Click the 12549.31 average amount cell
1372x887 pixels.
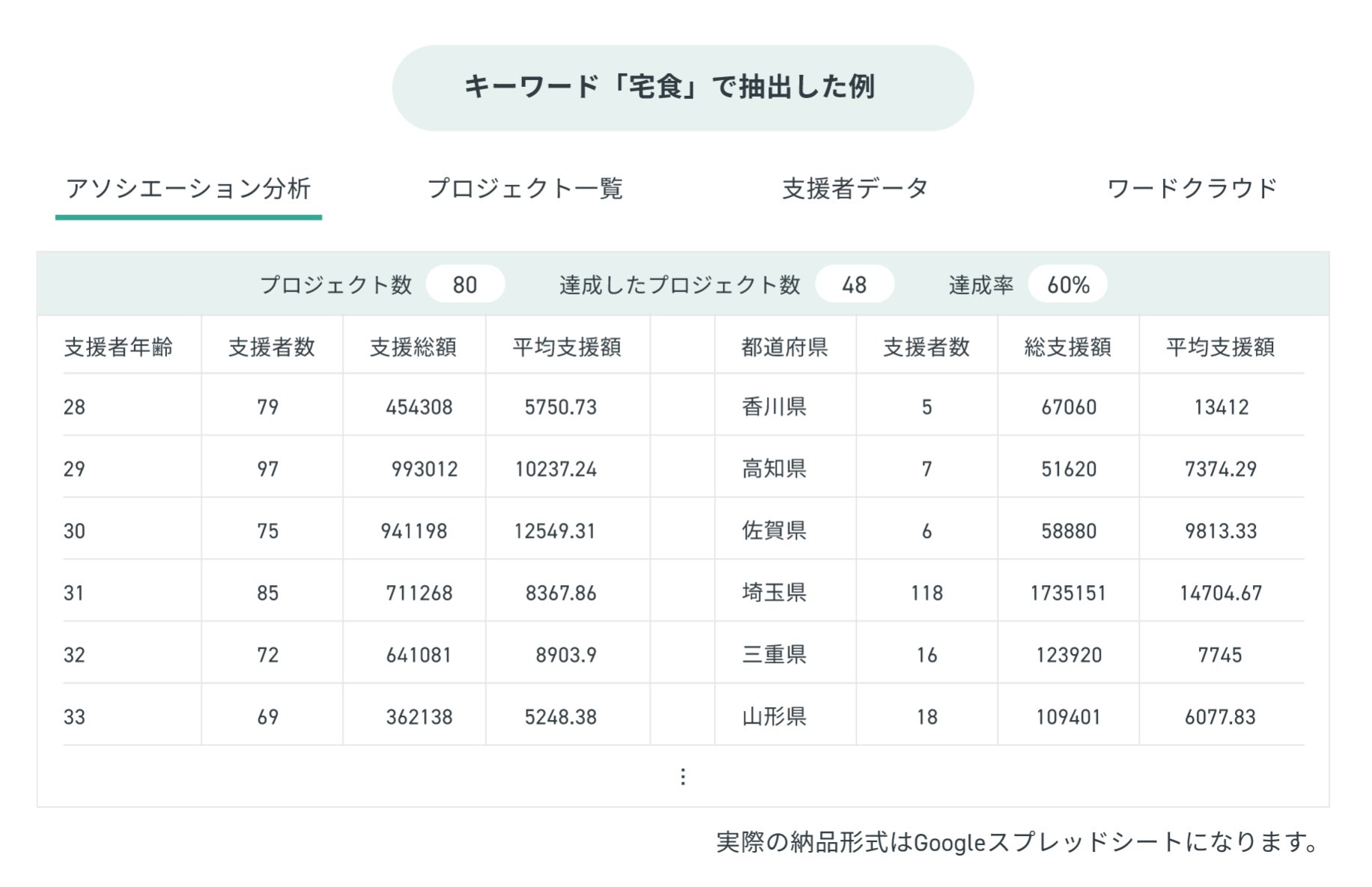click(554, 531)
